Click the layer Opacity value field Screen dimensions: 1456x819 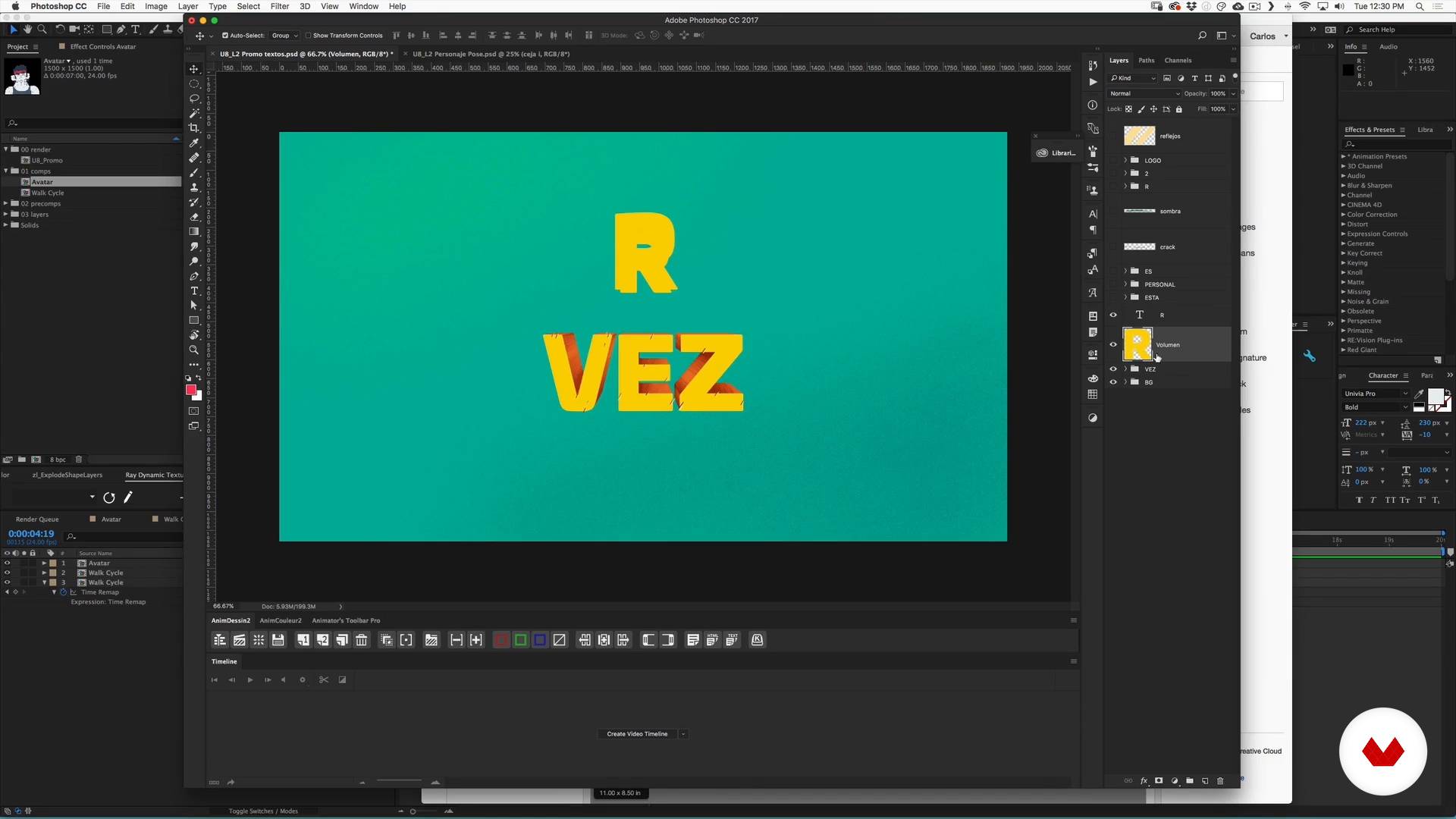(x=1218, y=94)
